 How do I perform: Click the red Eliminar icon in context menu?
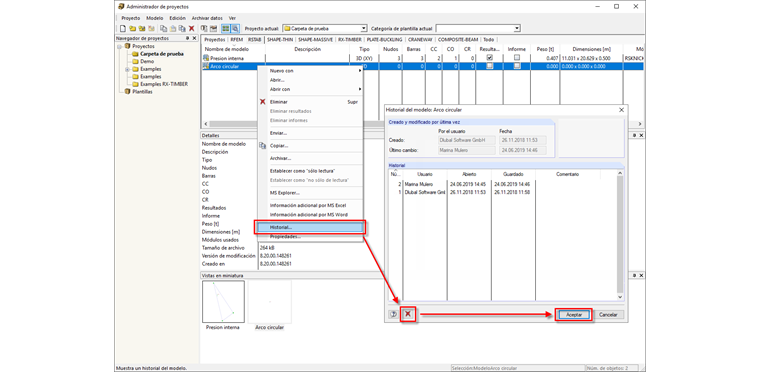tap(263, 102)
